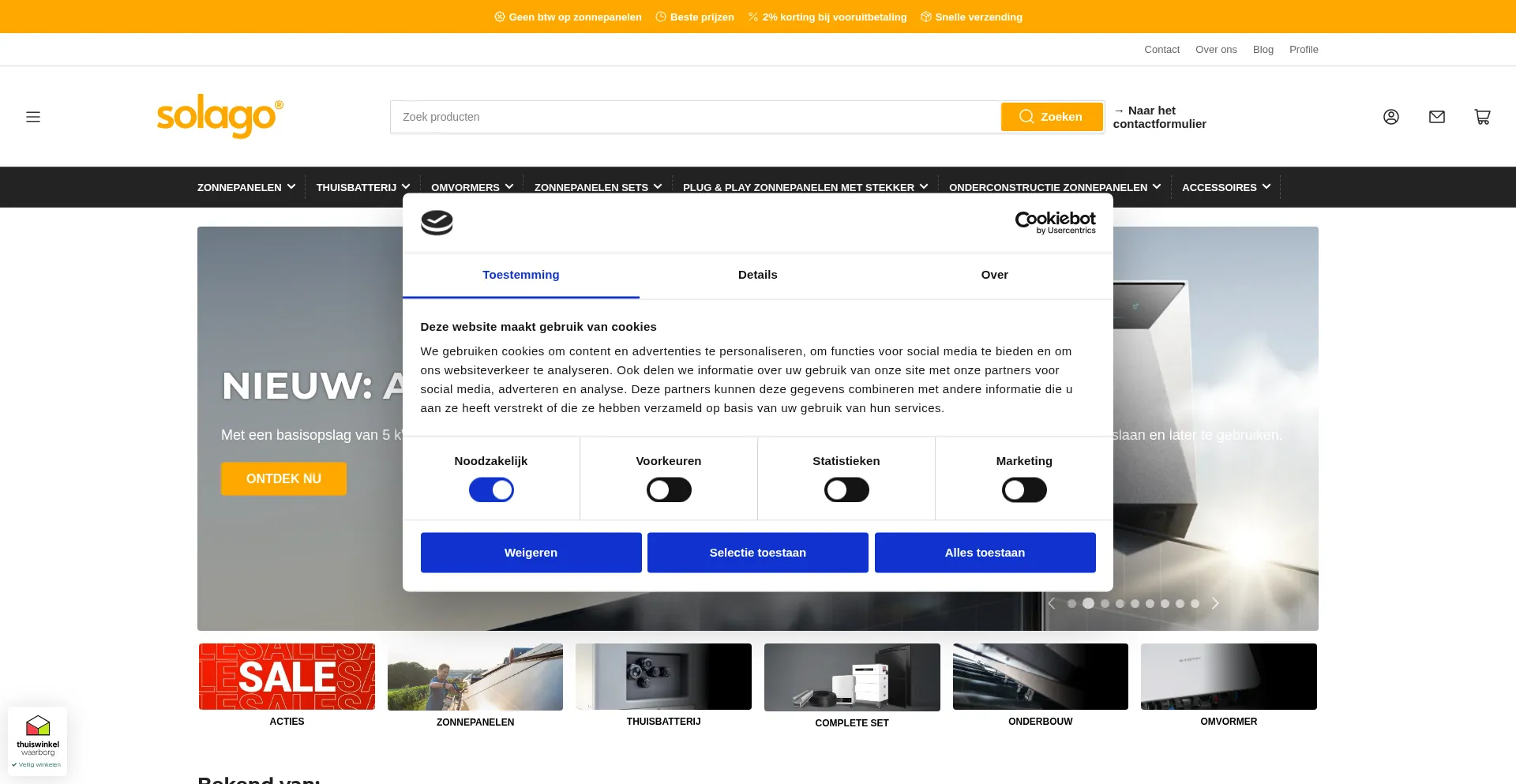Click the Weigeren button
Viewport: 1516px width, 784px height.
[531, 553]
